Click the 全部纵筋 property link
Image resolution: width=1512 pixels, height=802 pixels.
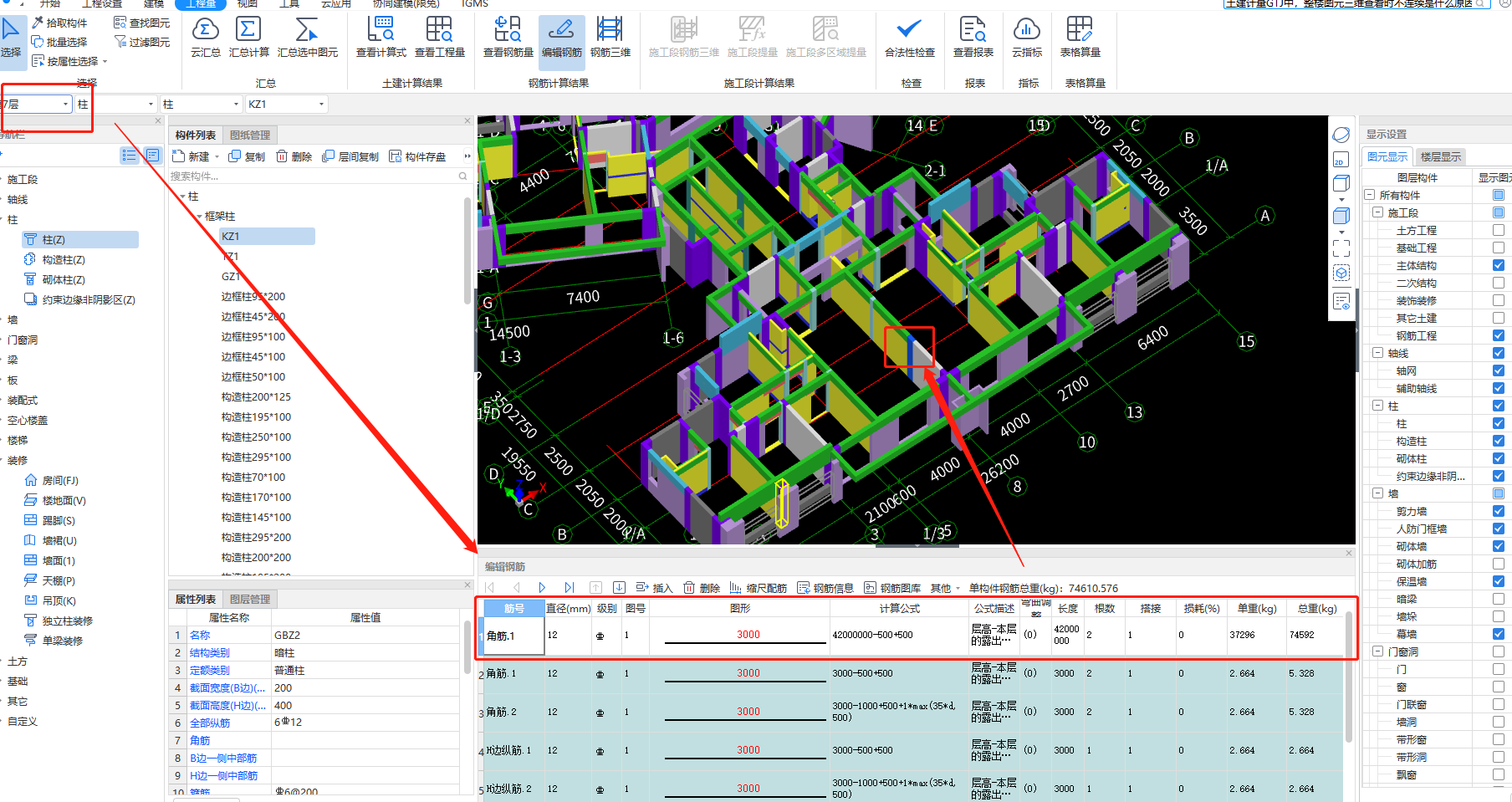[x=209, y=723]
